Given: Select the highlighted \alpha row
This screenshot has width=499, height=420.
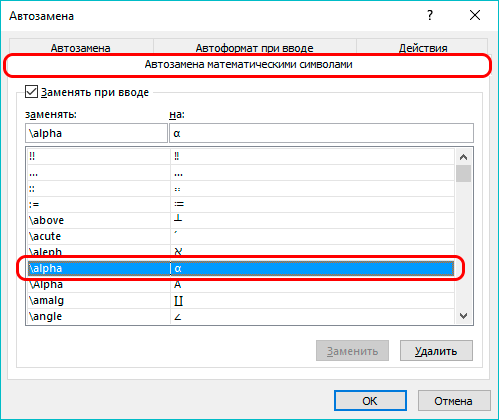Looking at the screenshot, I should tap(241, 268).
